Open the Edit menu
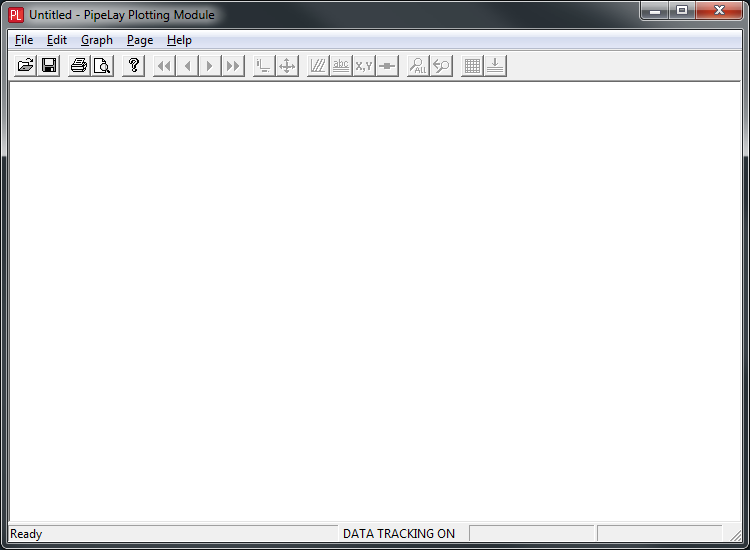Screen dimensions: 750x550 (x=57, y=40)
